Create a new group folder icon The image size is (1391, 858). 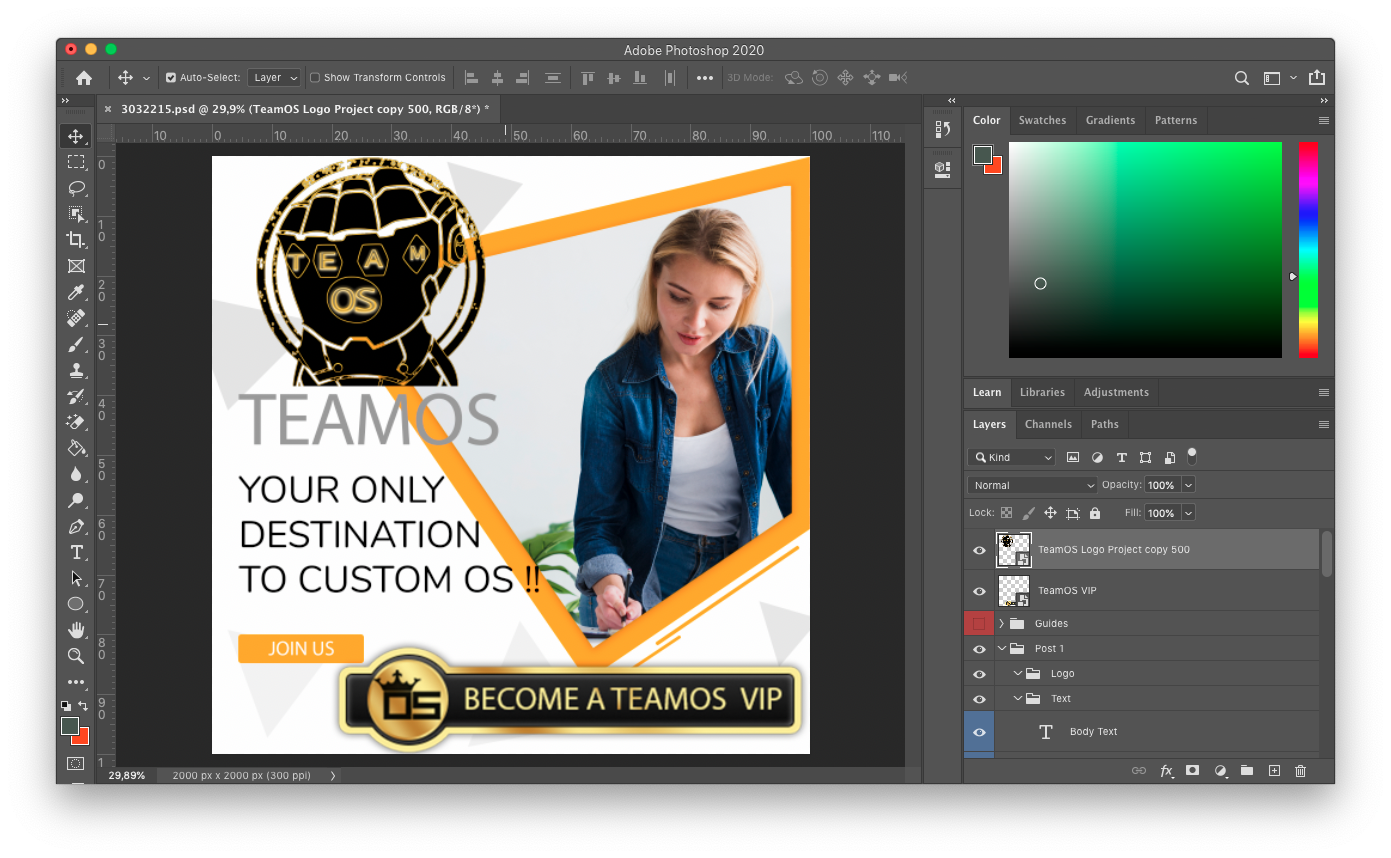point(1247,771)
